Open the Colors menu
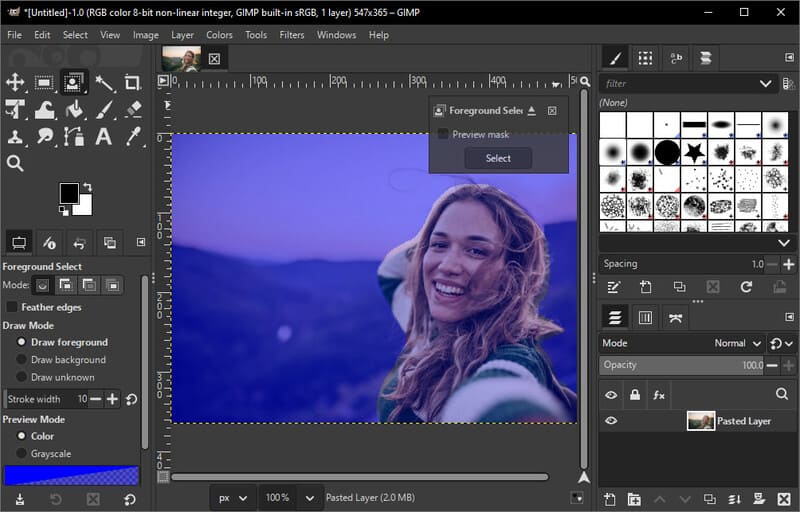800x512 pixels. (x=219, y=35)
